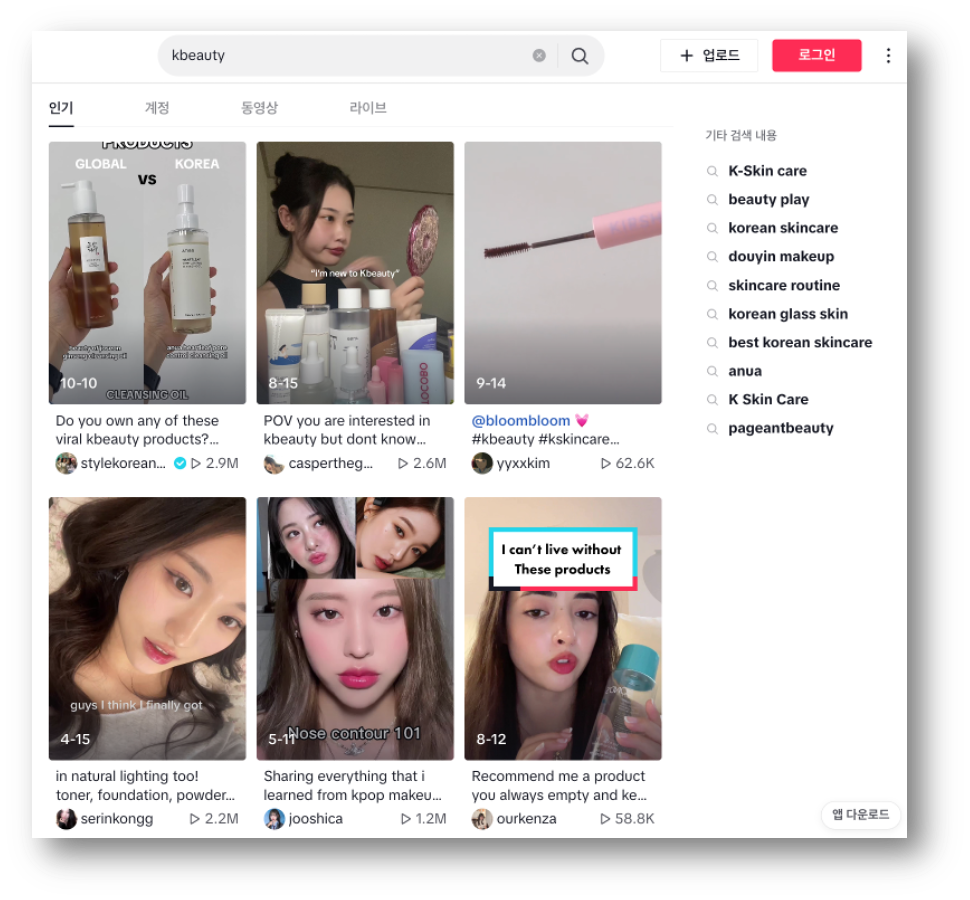Click 'Recommend me a product' caption

pyautogui.click(x=558, y=776)
